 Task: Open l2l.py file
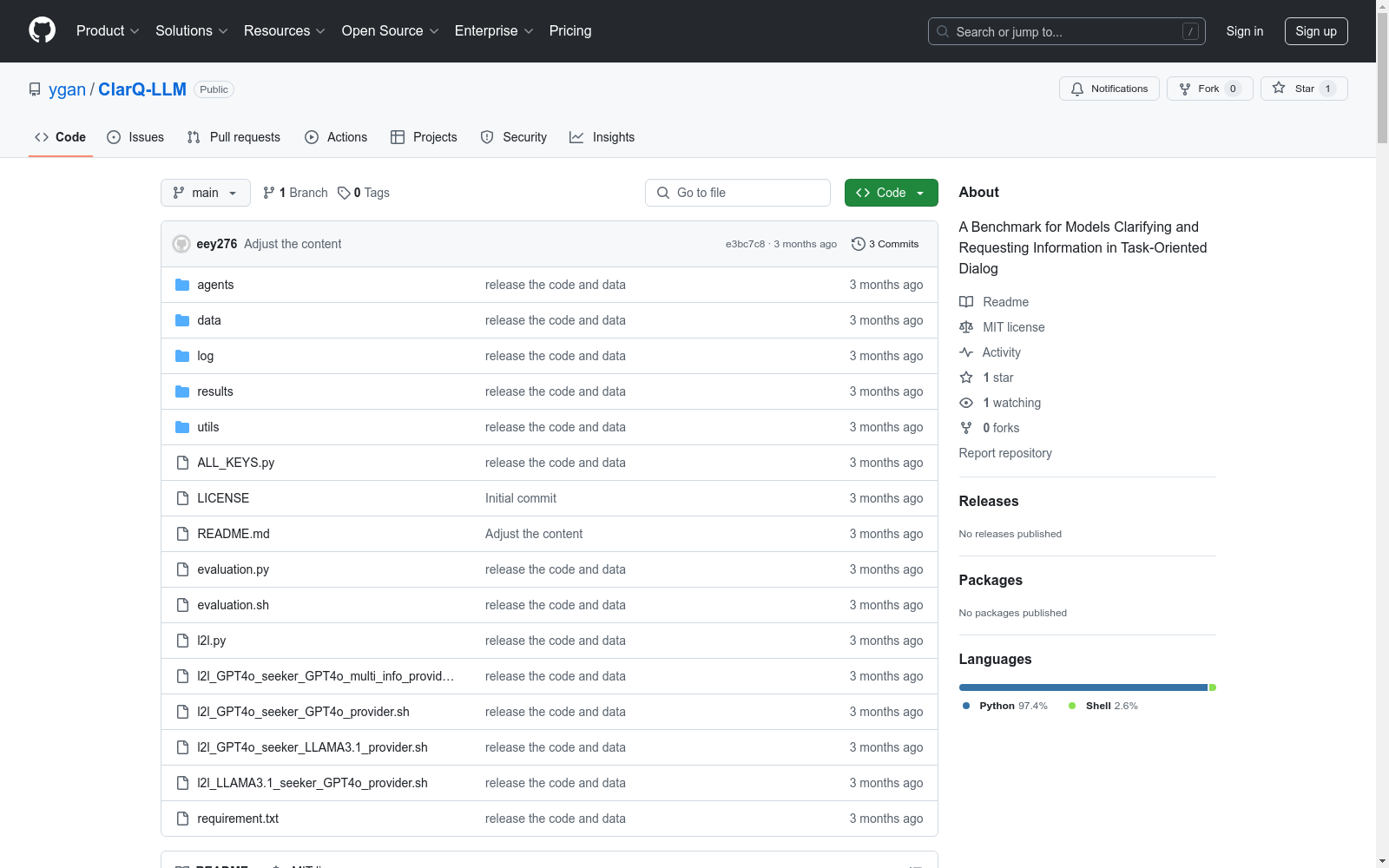[x=211, y=641]
